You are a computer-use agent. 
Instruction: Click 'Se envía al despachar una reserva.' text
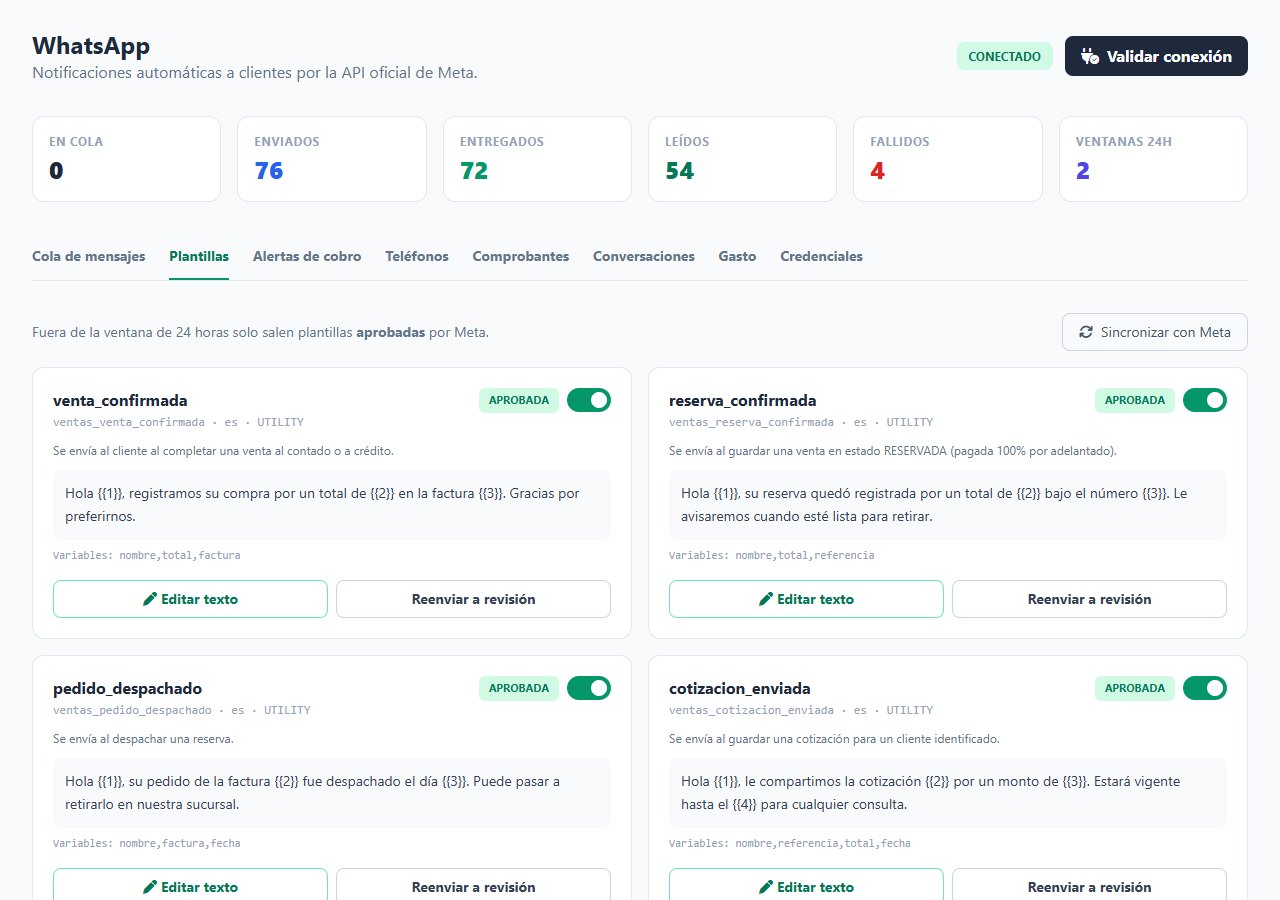point(143,739)
